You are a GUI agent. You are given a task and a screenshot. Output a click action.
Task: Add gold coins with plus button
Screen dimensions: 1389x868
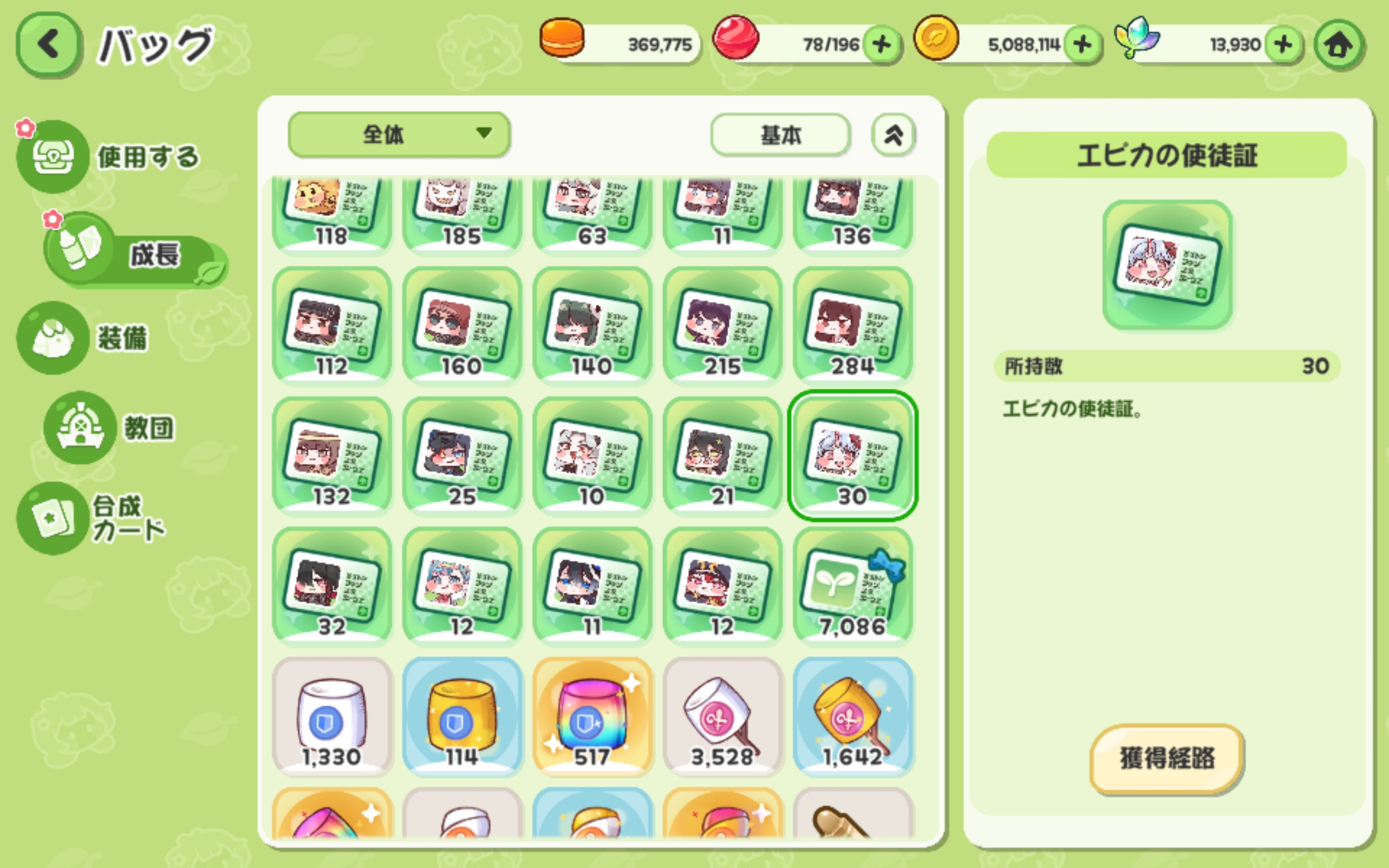point(1082,44)
